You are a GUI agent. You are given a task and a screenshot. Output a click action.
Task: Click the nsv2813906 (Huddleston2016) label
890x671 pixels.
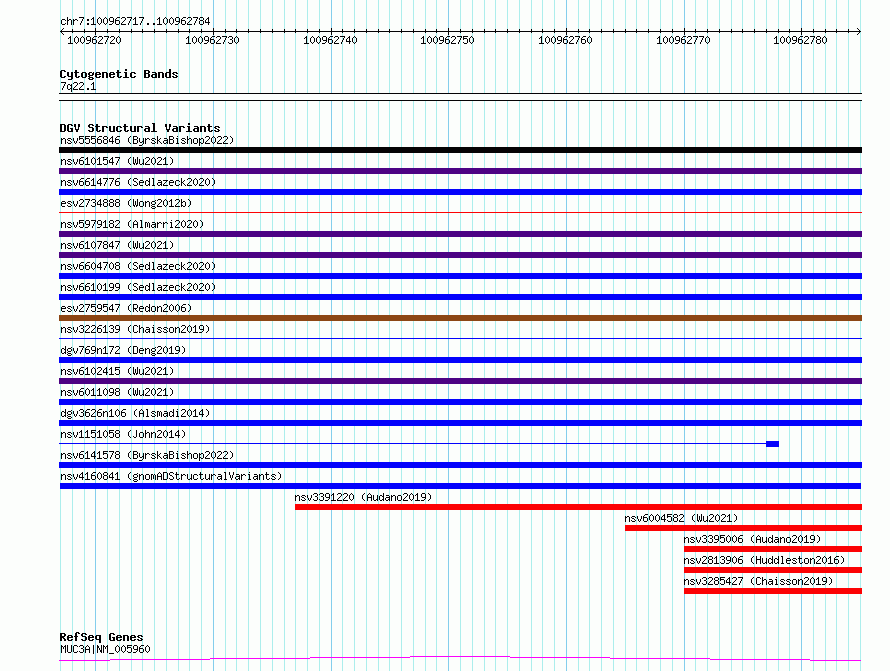(764, 560)
